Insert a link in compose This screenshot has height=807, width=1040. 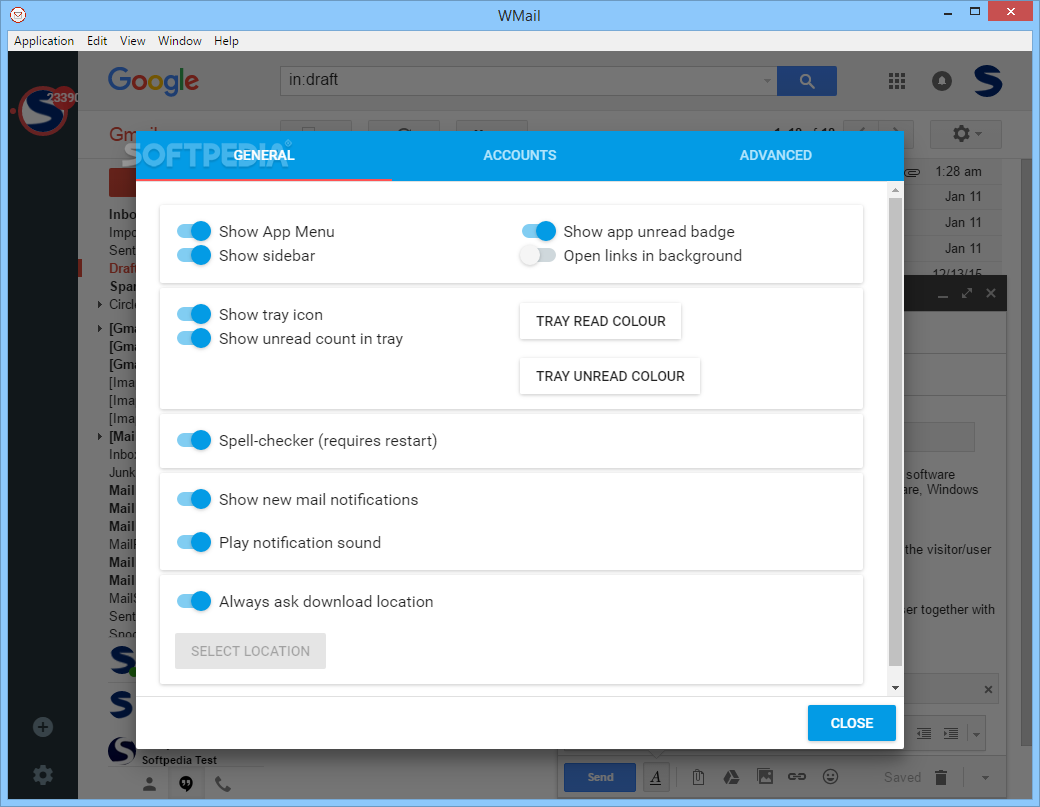click(797, 776)
